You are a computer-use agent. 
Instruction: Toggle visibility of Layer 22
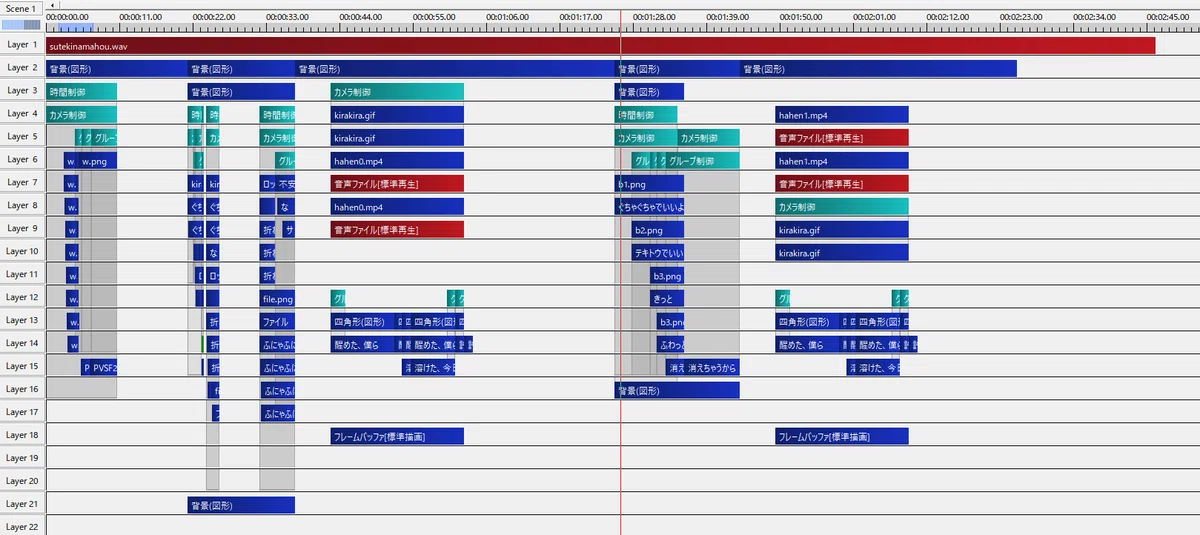[x=22, y=527]
